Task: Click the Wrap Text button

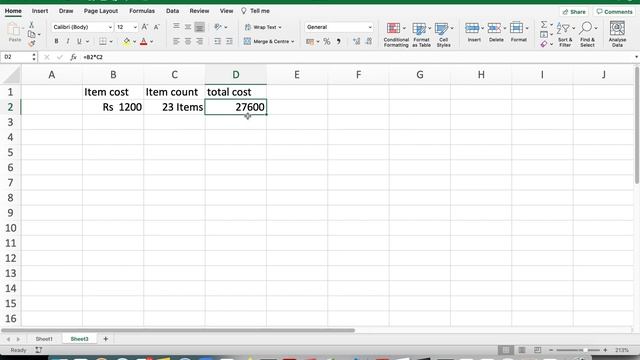Action: pos(263,27)
